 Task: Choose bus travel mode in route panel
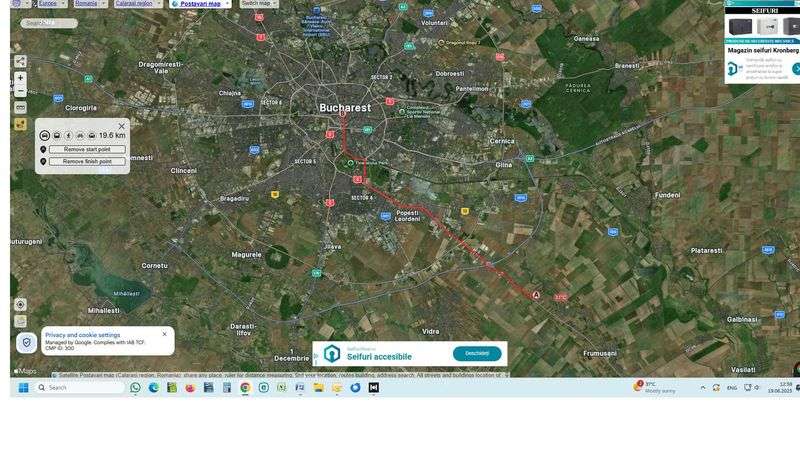(x=57, y=135)
